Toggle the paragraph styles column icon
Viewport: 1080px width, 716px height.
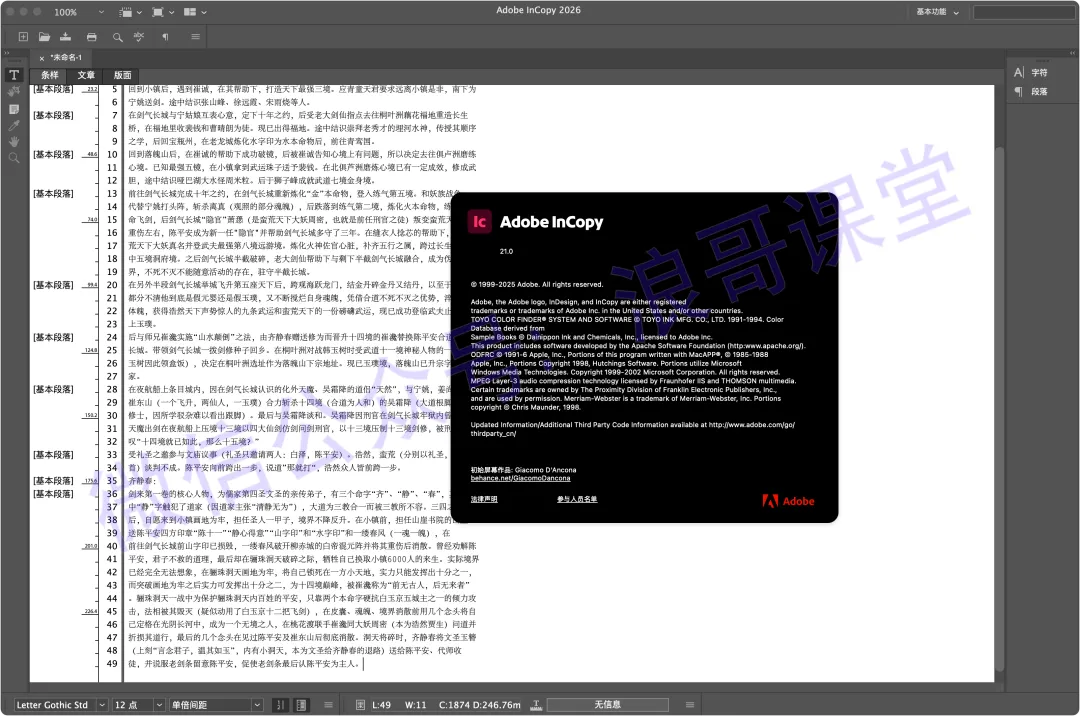(x=301, y=705)
